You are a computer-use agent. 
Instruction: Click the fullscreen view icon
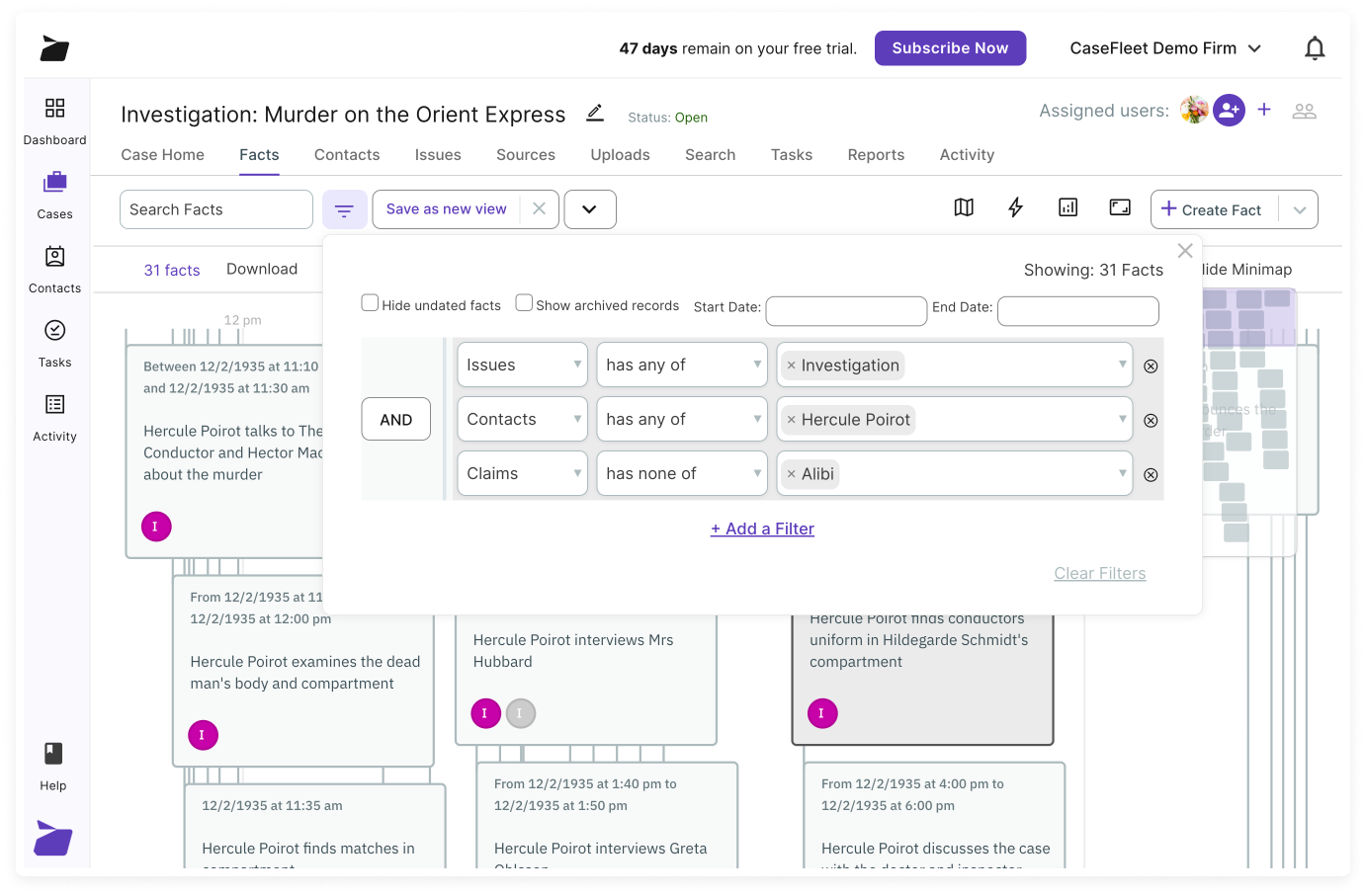tap(1120, 207)
